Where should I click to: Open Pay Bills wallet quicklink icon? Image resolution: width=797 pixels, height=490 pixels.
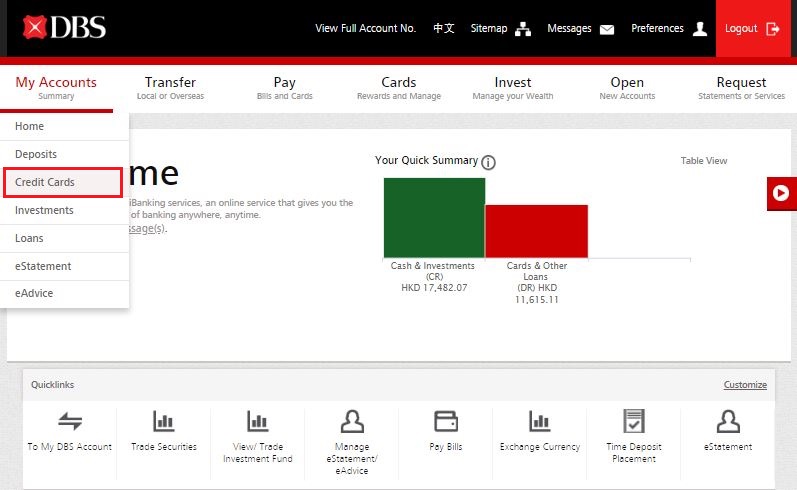click(446, 420)
